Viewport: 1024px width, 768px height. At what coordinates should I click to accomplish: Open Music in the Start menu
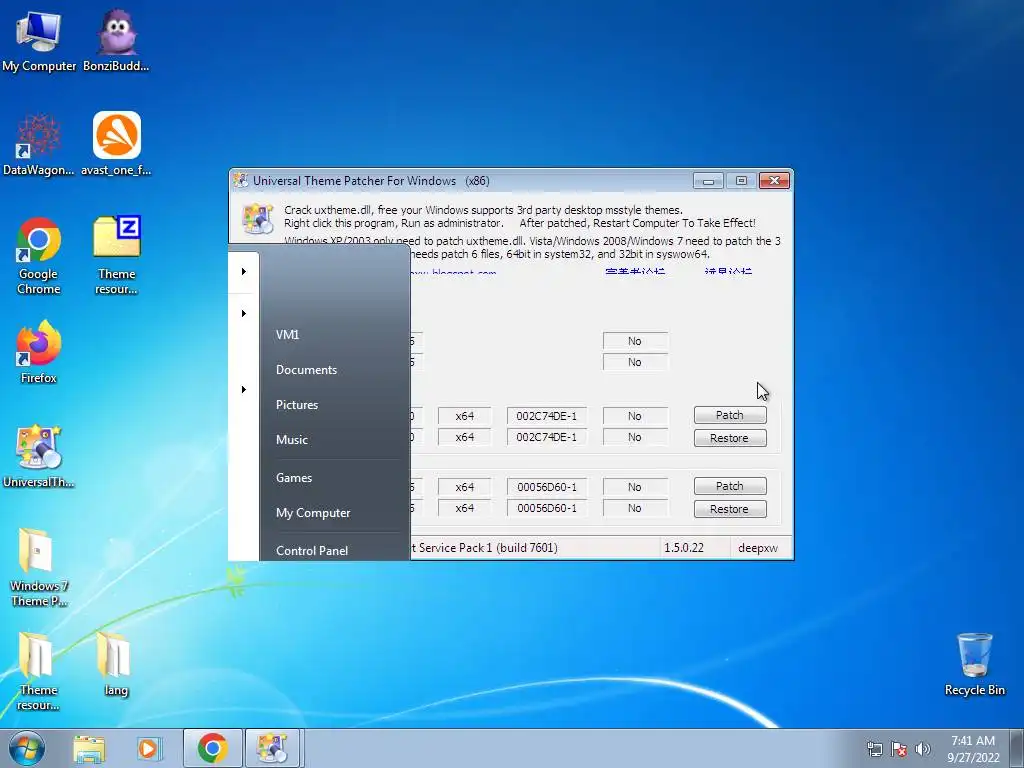292,440
